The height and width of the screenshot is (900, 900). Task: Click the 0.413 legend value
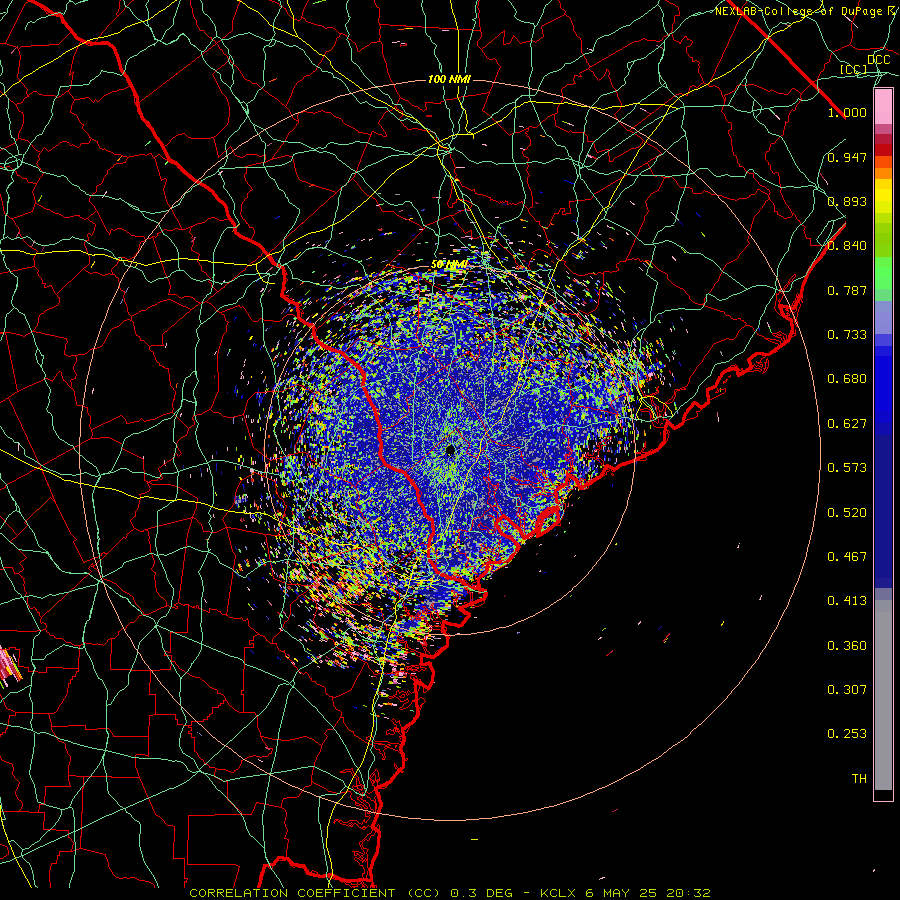847,601
